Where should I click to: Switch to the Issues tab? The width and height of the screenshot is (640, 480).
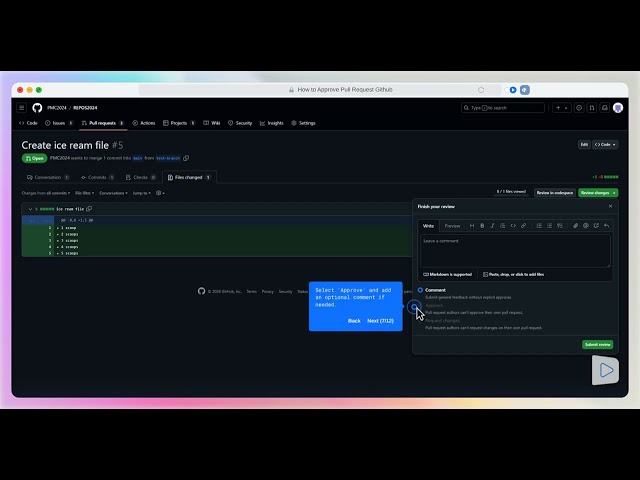pos(59,123)
